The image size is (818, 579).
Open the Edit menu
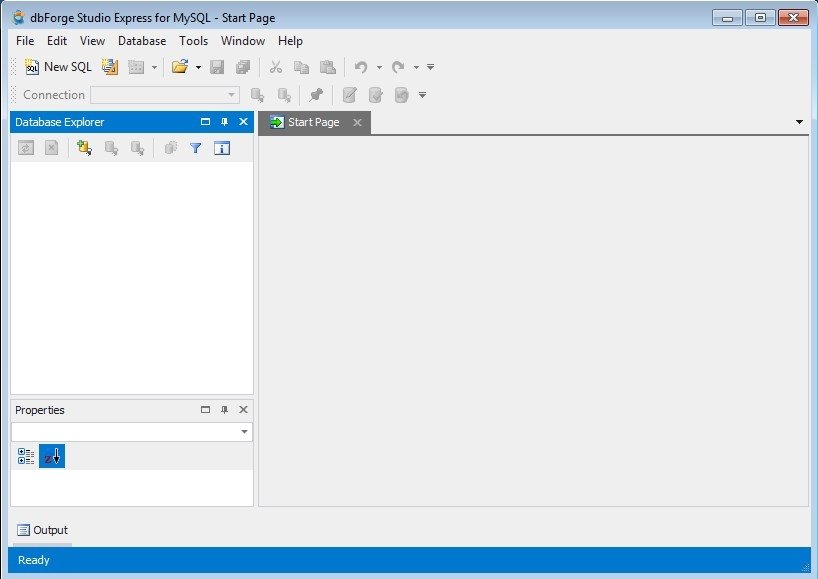[x=57, y=41]
